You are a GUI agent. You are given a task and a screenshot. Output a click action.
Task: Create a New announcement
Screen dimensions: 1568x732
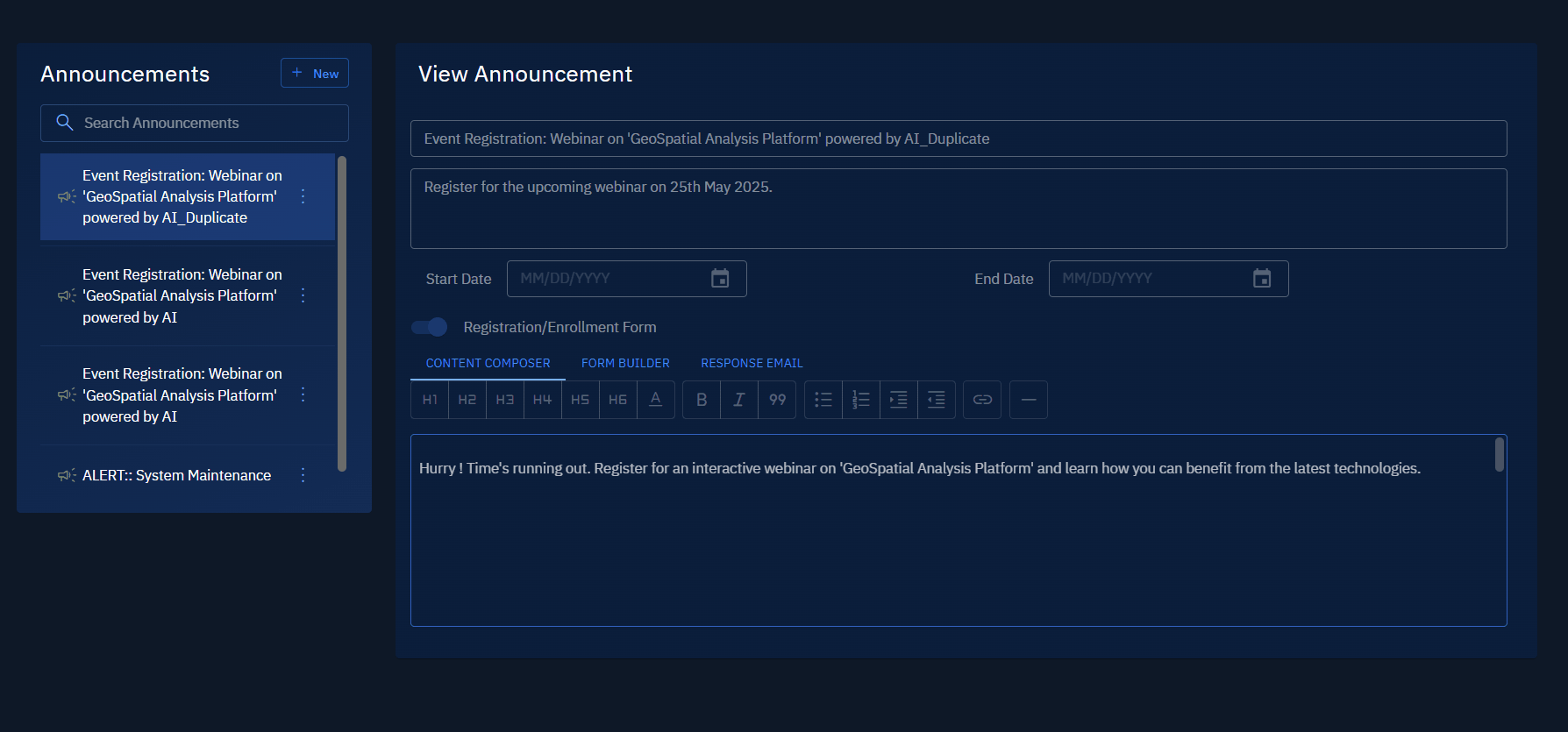[x=315, y=73]
